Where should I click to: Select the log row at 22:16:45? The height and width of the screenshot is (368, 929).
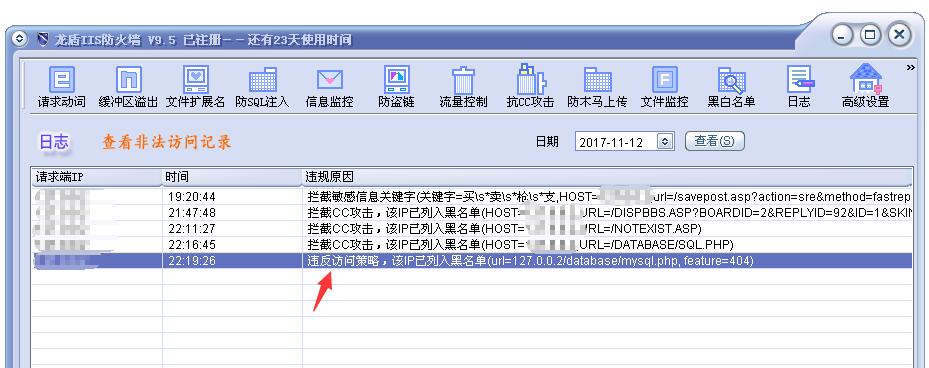472,245
